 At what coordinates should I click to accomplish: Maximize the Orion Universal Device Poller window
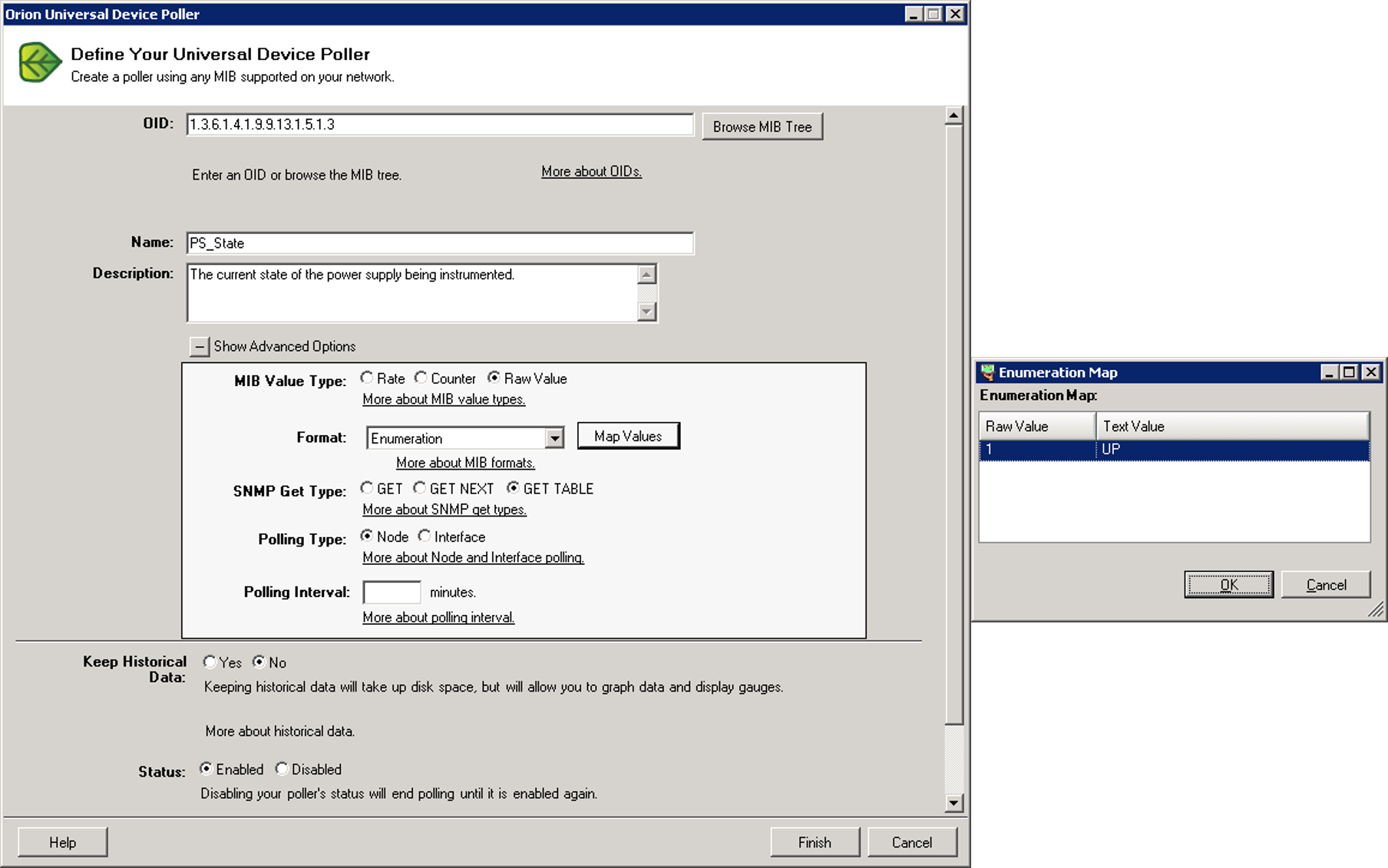[934, 14]
